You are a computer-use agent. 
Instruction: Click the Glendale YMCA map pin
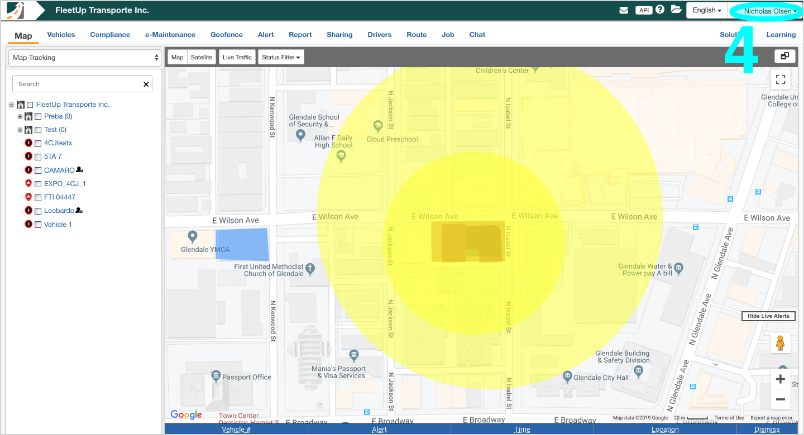(x=192, y=236)
